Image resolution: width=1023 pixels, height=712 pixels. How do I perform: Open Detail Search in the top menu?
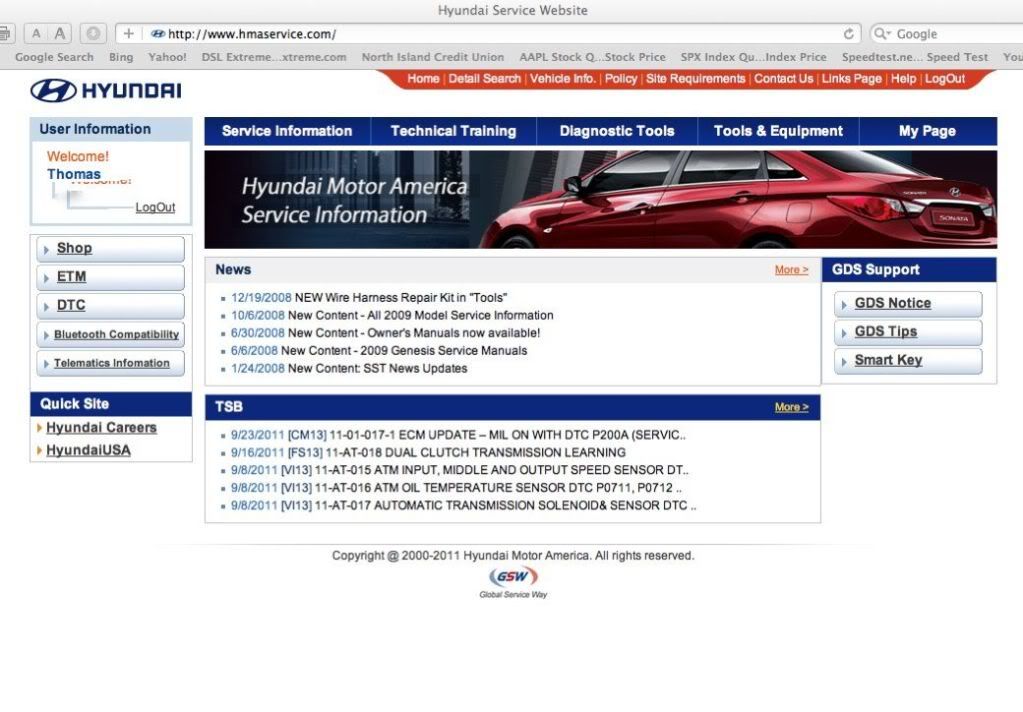point(485,79)
